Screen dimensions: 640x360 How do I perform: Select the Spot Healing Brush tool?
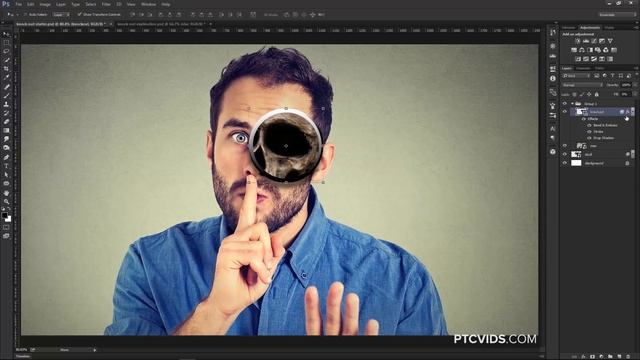point(6,87)
